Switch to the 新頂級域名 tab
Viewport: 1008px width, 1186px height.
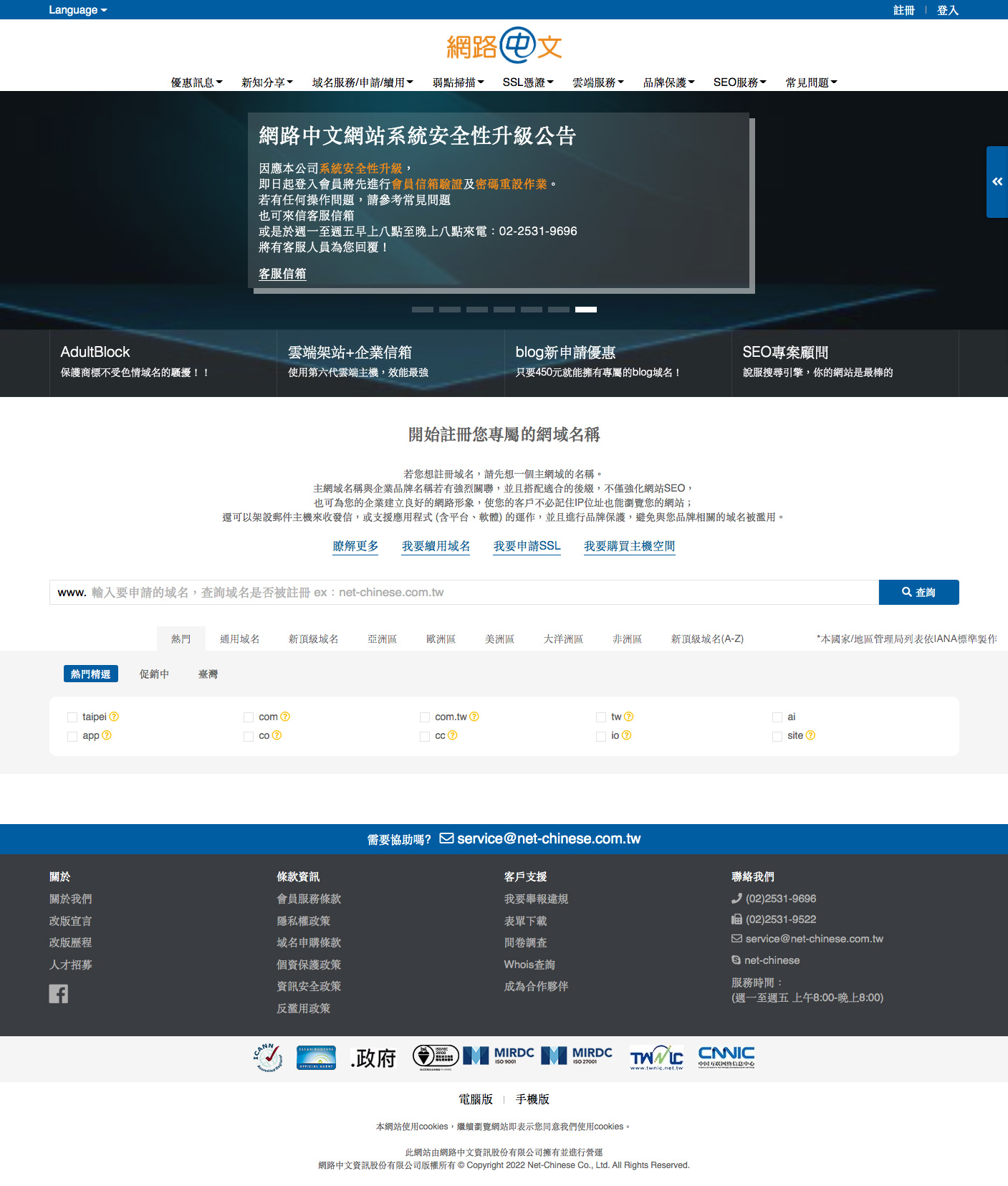tap(313, 639)
